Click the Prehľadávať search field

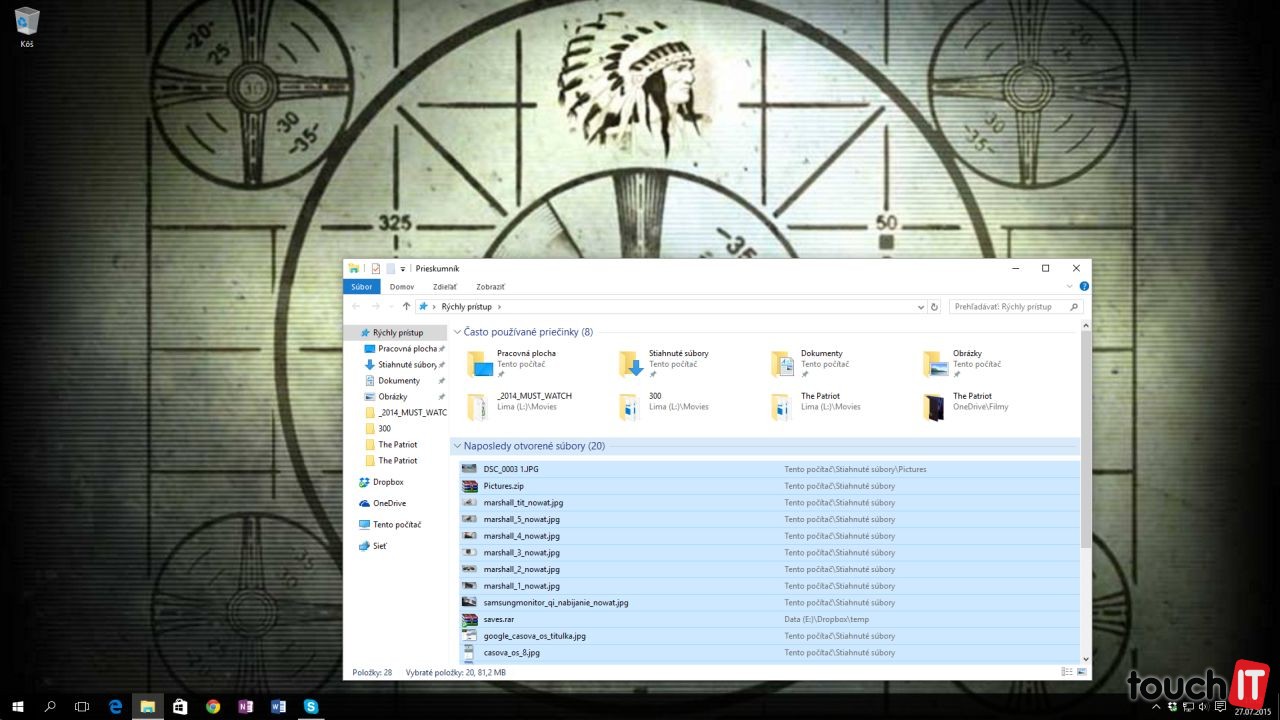[1010, 307]
